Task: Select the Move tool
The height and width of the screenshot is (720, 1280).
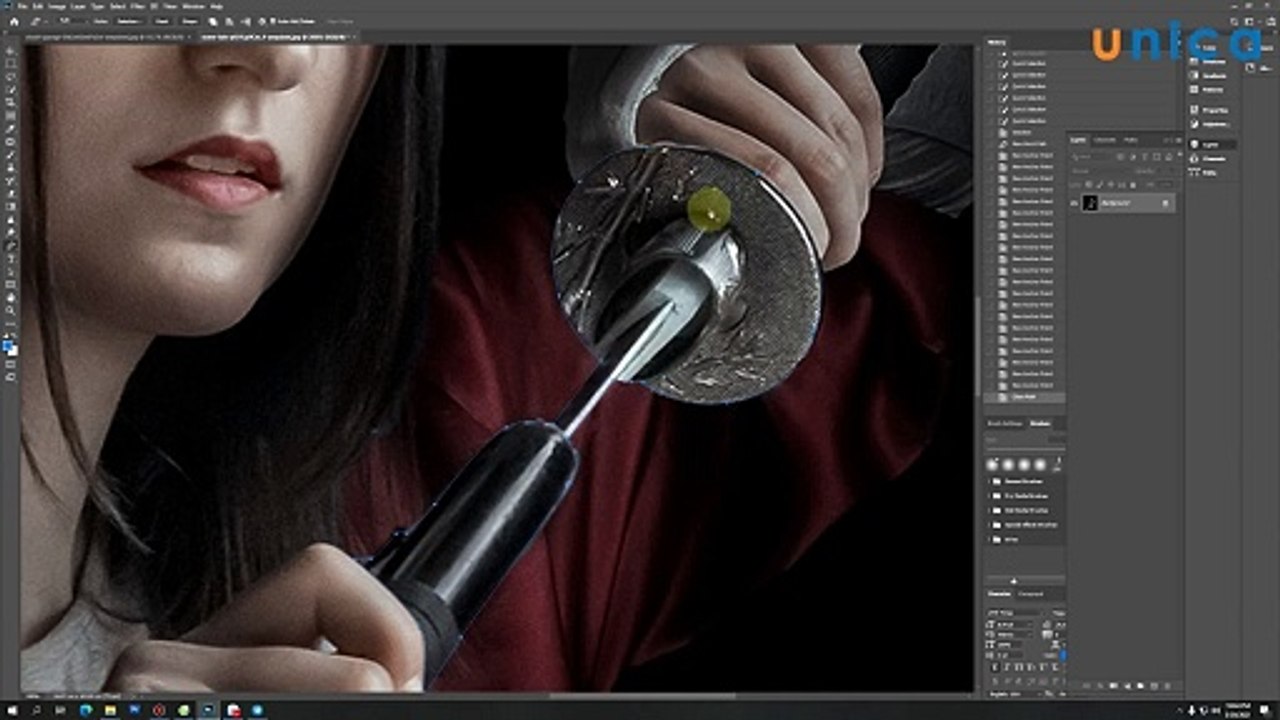Action: click(x=10, y=51)
